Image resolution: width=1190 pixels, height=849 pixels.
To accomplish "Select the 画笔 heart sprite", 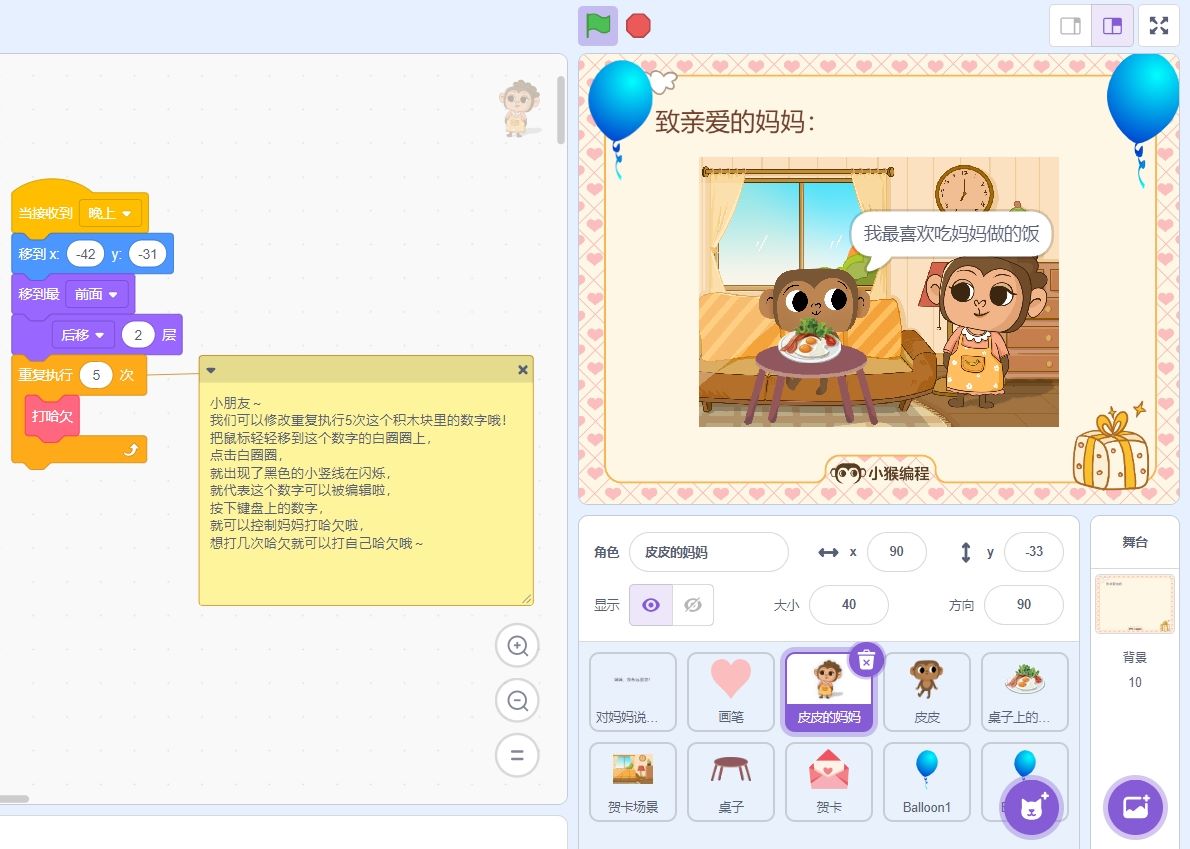I will point(731,691).
